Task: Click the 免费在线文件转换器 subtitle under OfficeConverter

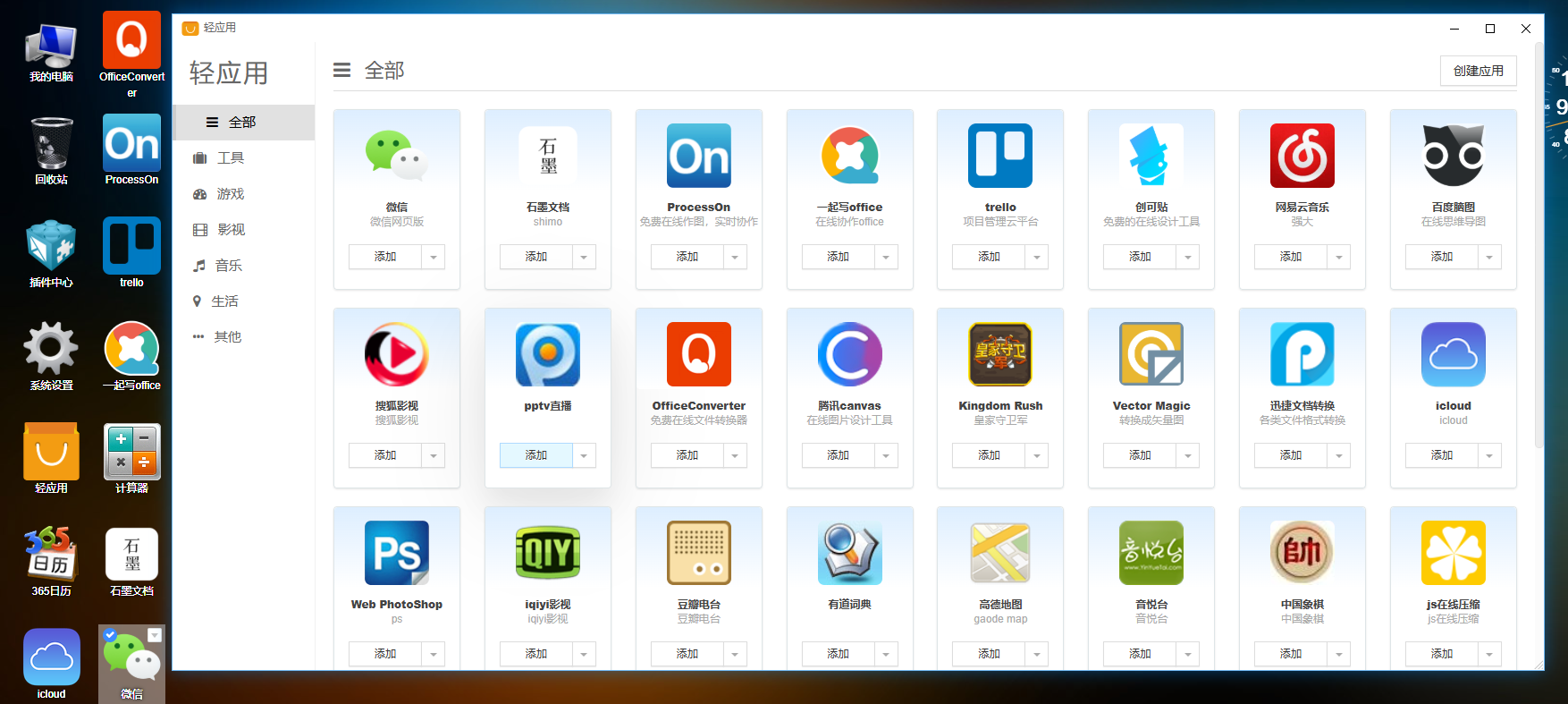Action: (x=699, y=420)
